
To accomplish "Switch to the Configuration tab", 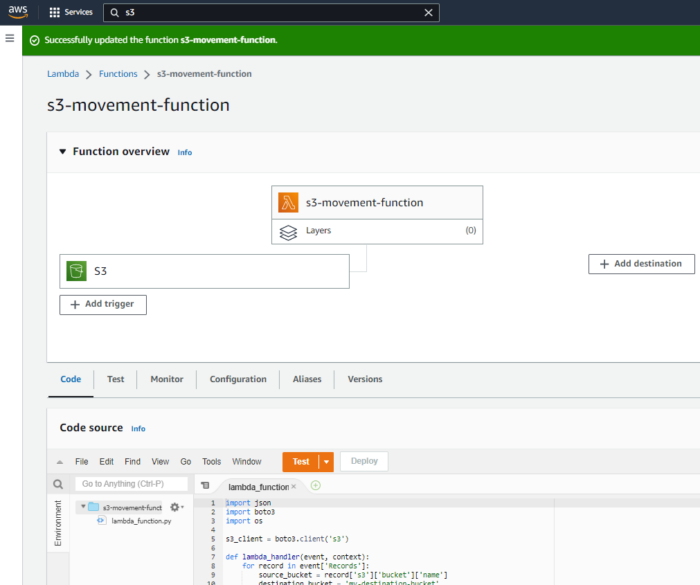I will [x=238, y=379].
